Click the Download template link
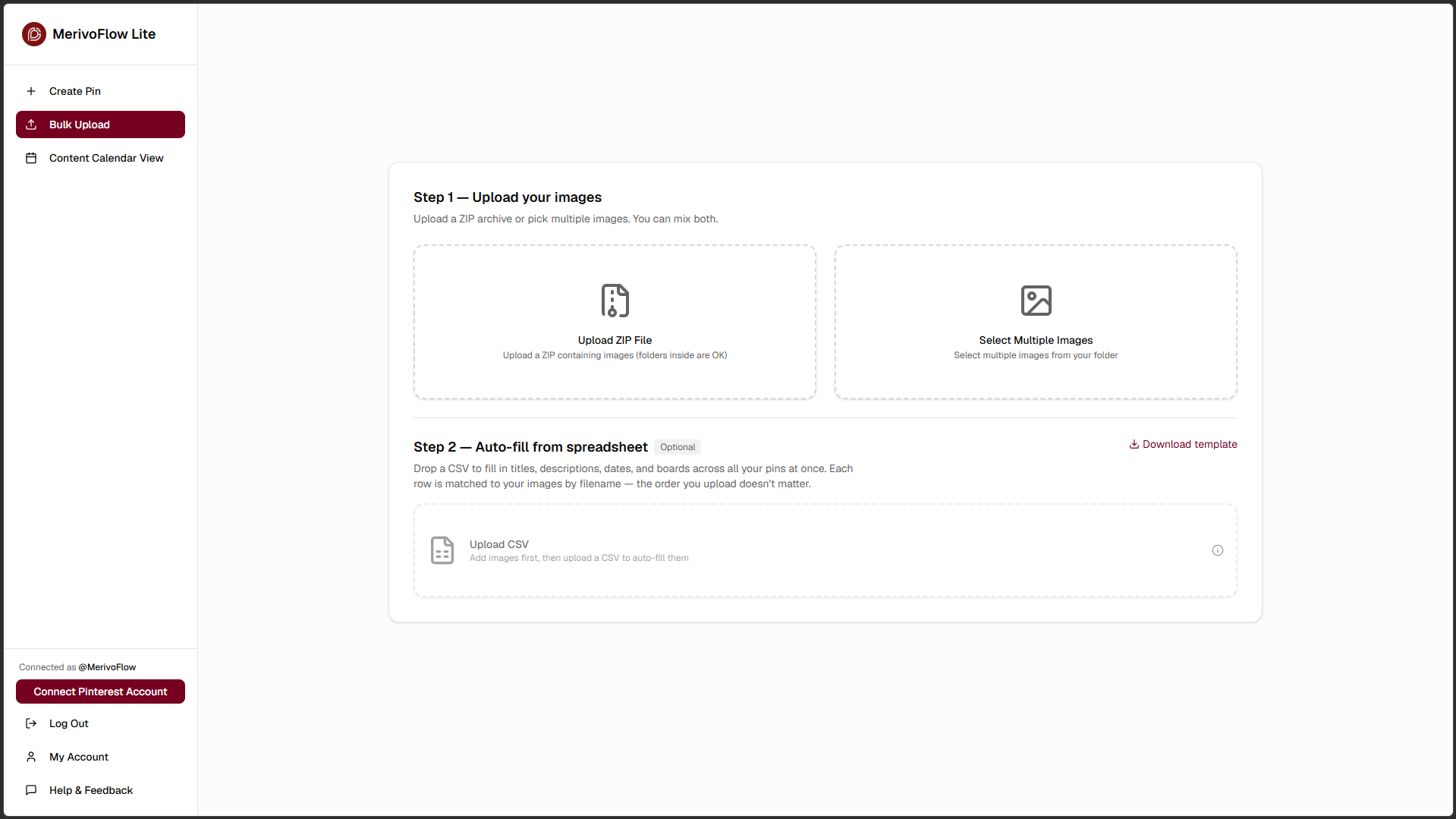The height and width of the screenshot is (819, 1456). (1183, 444)
